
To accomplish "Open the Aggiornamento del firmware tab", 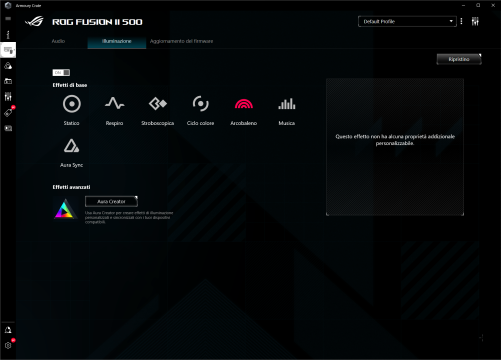I will pos(181,41).
